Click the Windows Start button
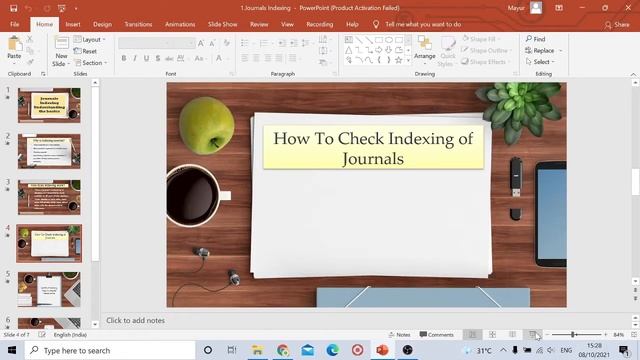 [12, 350]
